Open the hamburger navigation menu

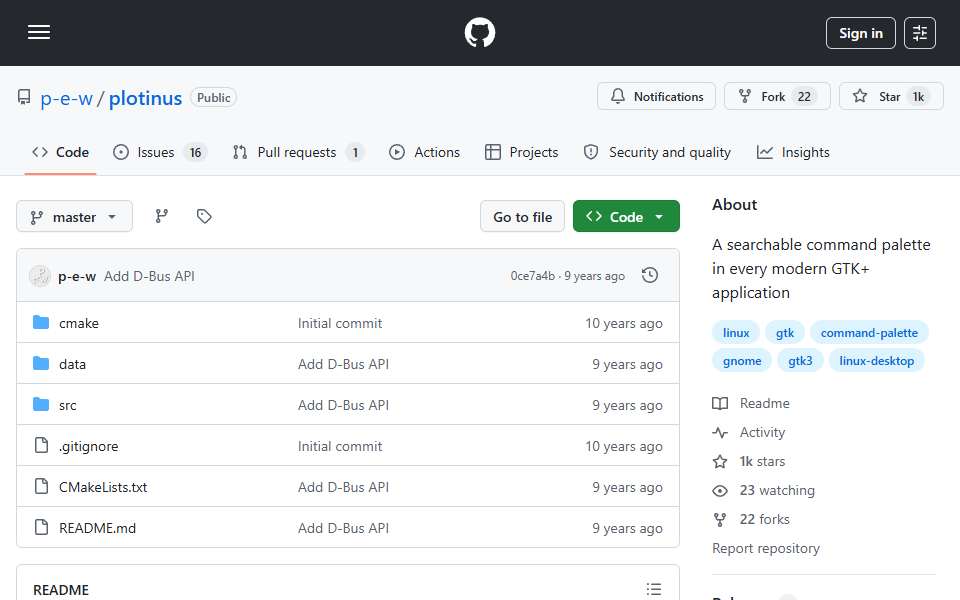[x=39, y=32]
